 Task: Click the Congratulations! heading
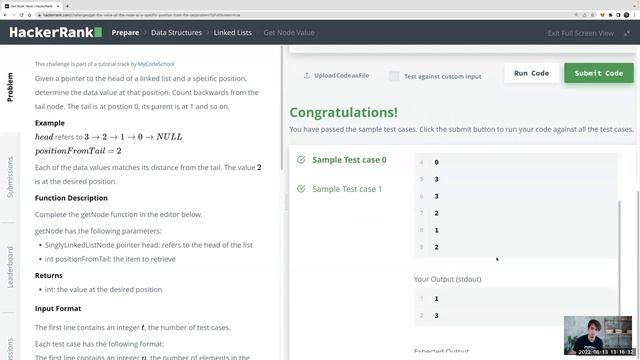[343, 112]
